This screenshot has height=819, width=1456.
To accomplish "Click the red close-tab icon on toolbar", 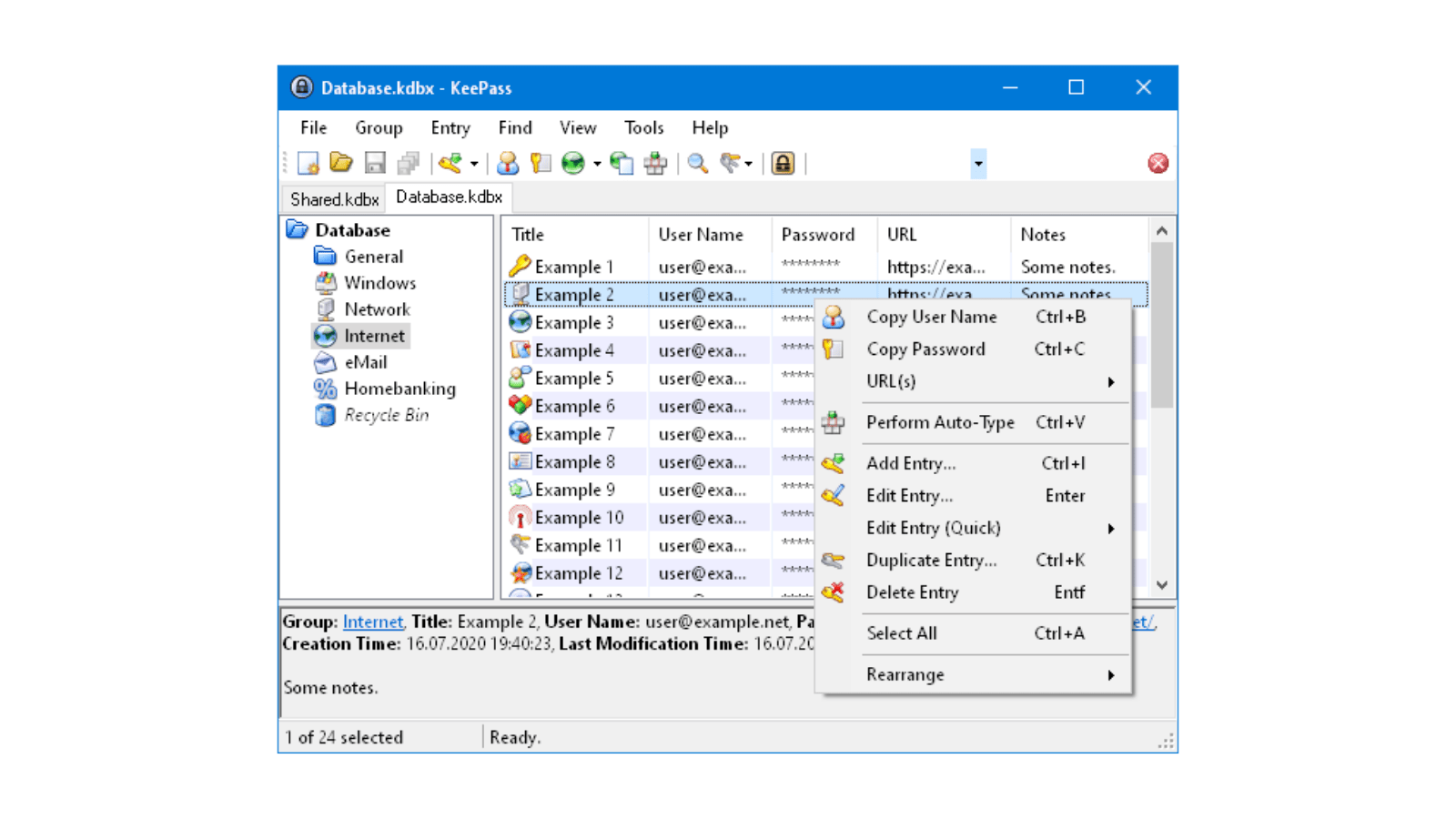I will [x=1158, y=163].
